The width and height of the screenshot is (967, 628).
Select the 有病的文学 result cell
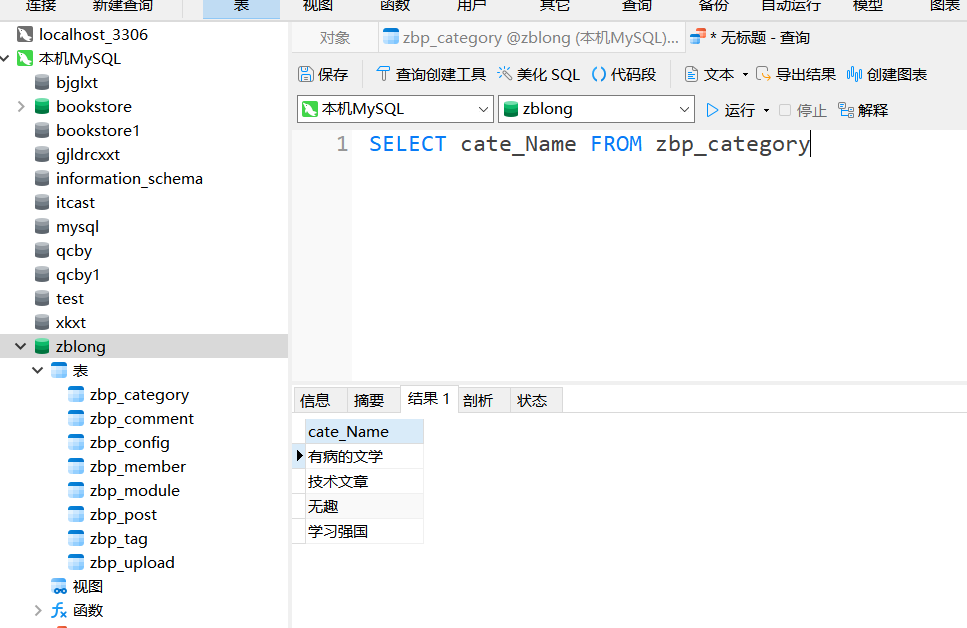(x=364, y=457)
